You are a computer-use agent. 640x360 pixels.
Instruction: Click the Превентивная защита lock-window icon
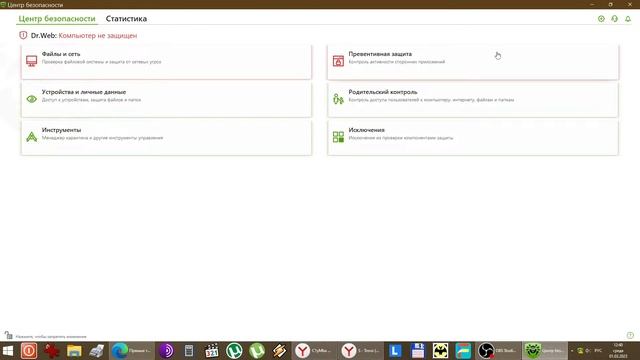tap(338, 61)
